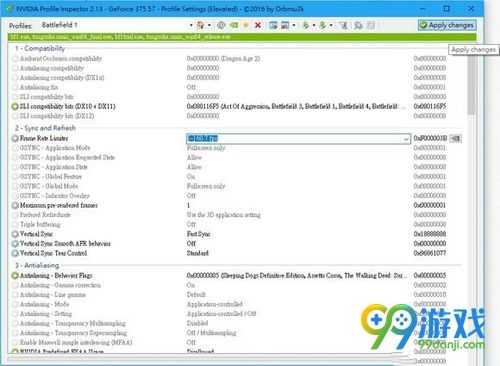500x366 pixels.
Task: Click the last greyed toolbar icon after the magnifier
Action: coord(371,25)
